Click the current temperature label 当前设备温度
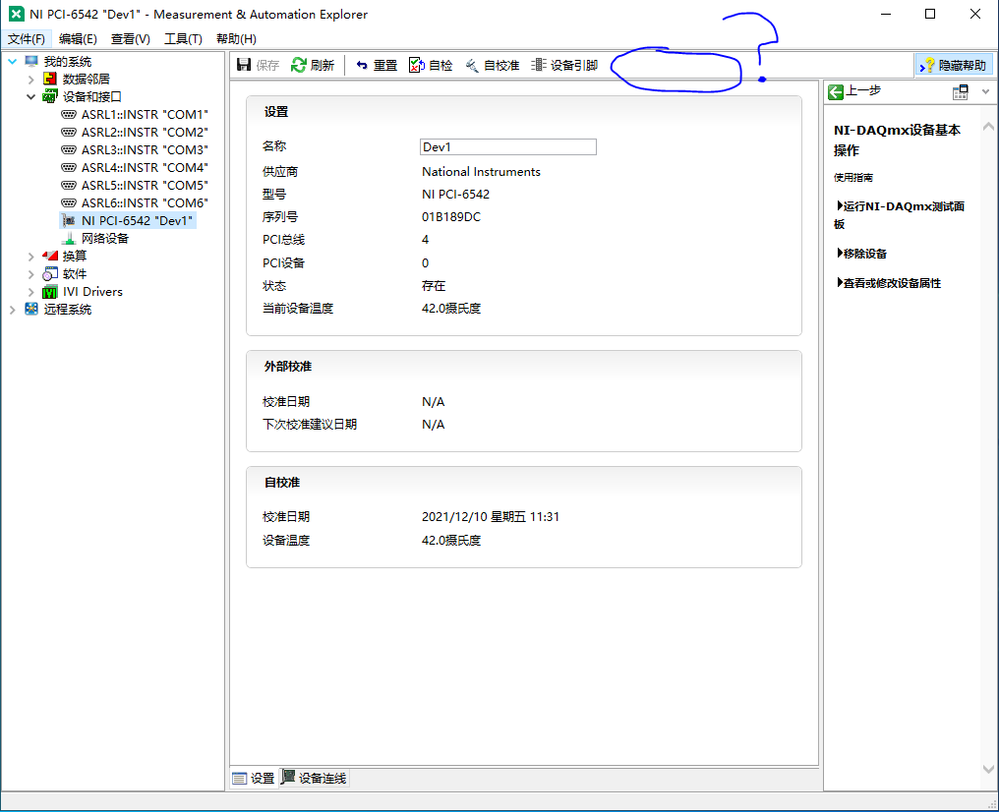Viewport: 999px width, 812px height. tap(298, 308)
